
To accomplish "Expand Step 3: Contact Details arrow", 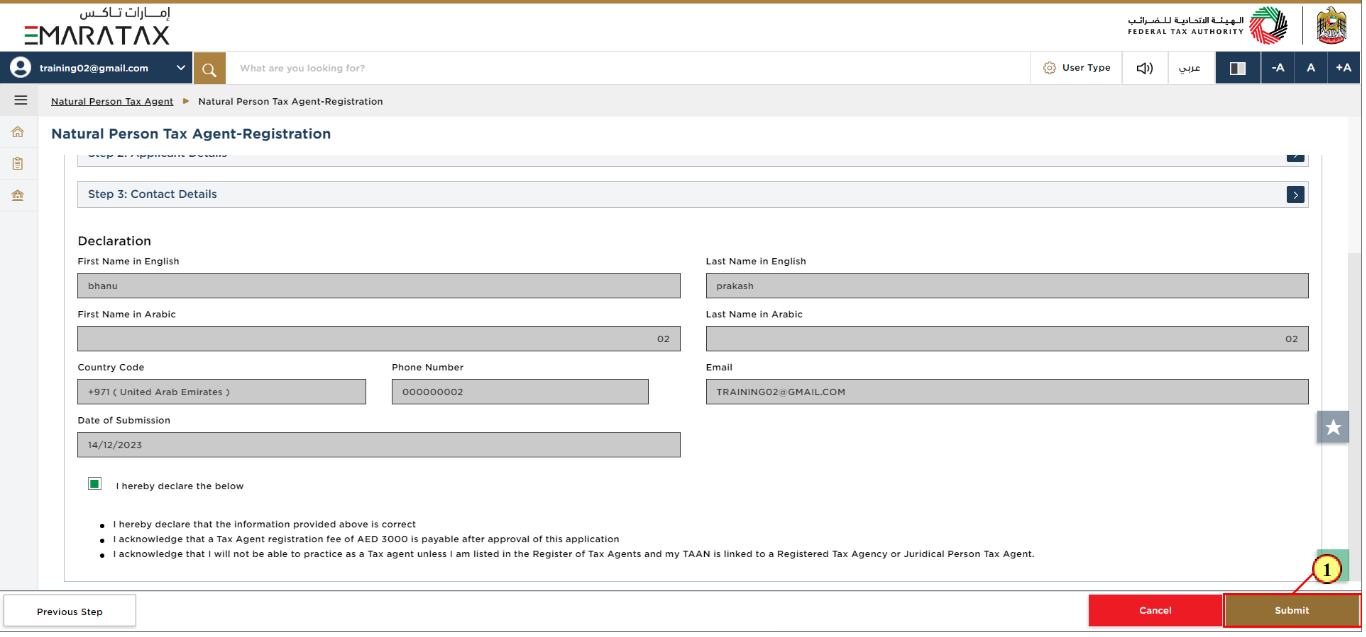I will tap(1296, 195).
